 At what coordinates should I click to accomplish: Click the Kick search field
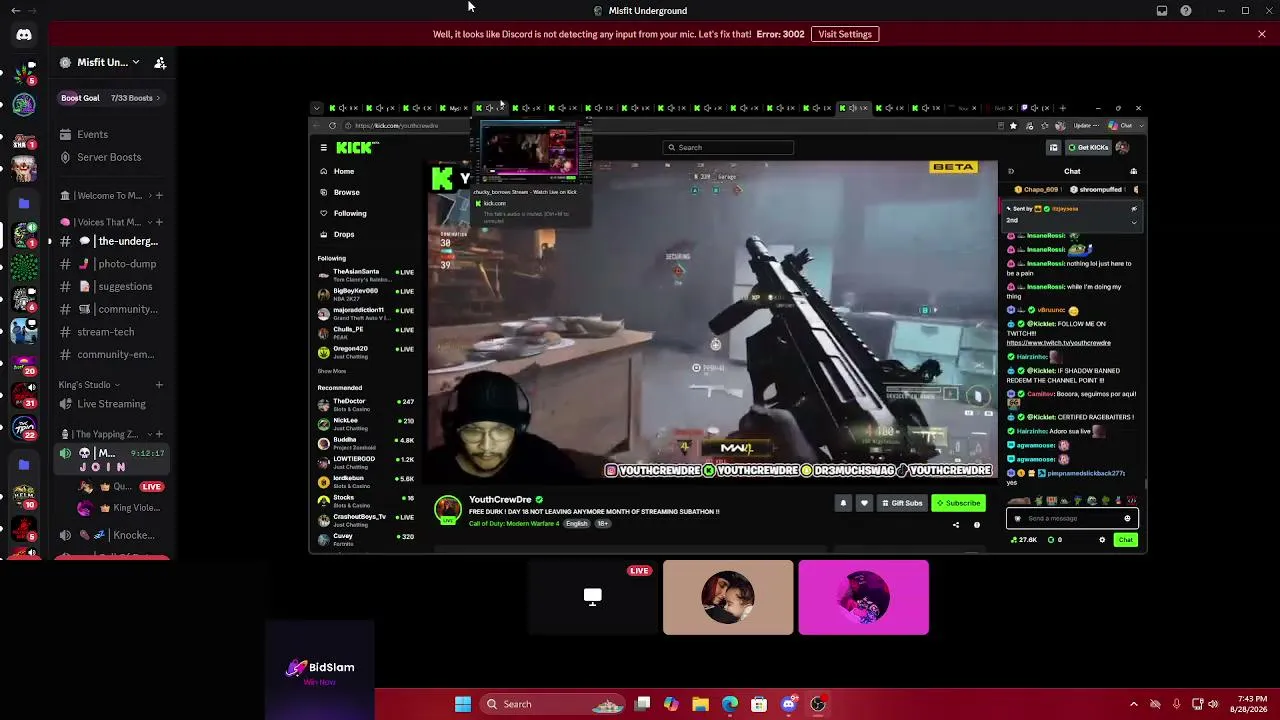[x=729, y=148]
